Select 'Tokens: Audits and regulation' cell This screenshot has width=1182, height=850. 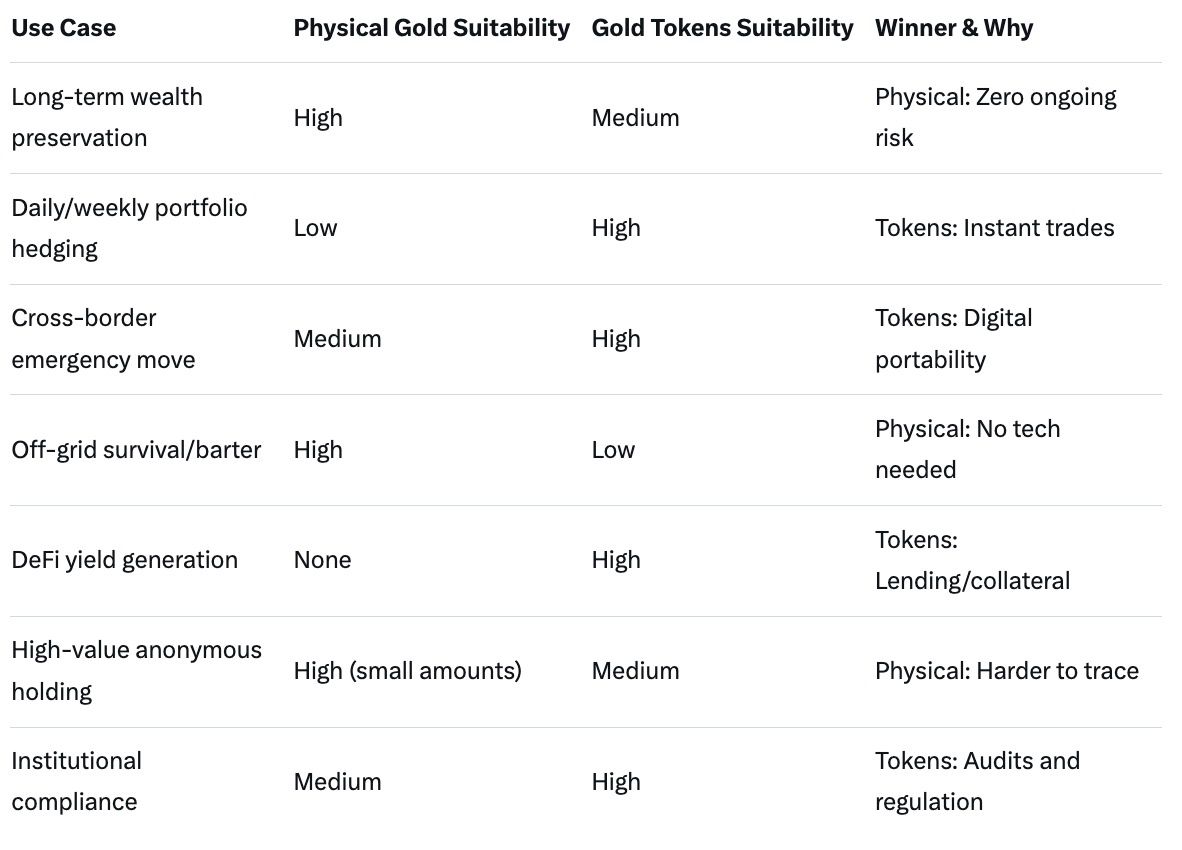(x=977, y=781)
